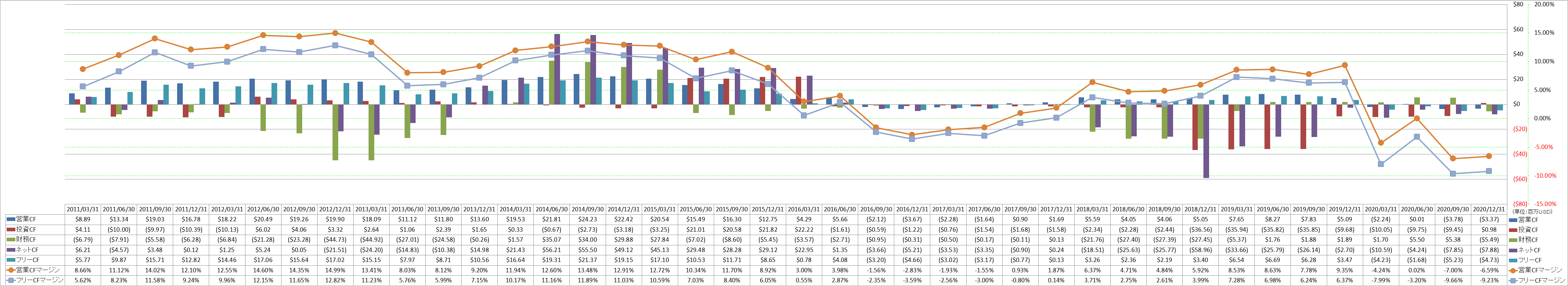Viewport: 1568px width, 286px height.
Task: Select the 2016/03/31 date header
Action: point(805,209)
